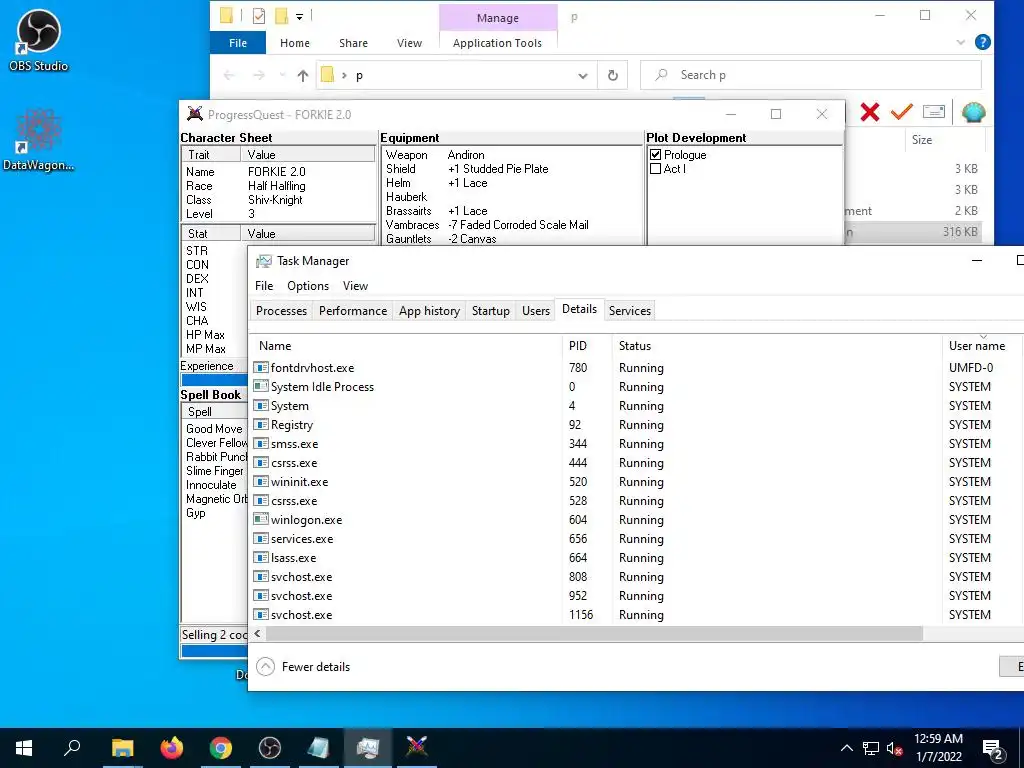Viewport: 1024px width, 768px height.
Task: Open taskbar search magnifier
Action: [x=72, y=747]
